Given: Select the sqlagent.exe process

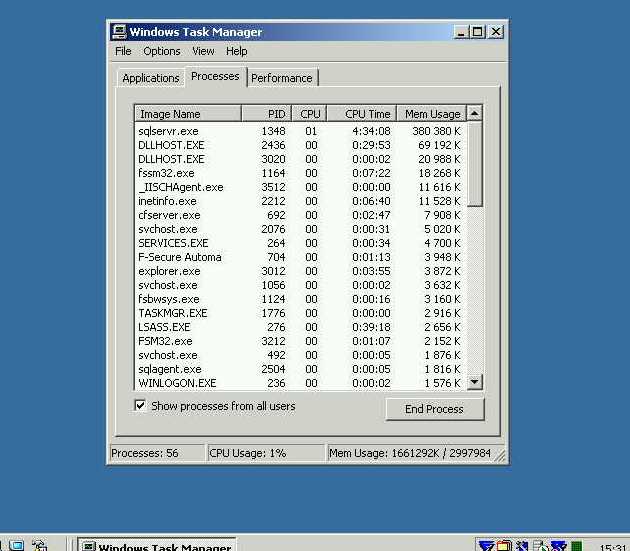Looking at the screenshot, I should click(300, 369).
